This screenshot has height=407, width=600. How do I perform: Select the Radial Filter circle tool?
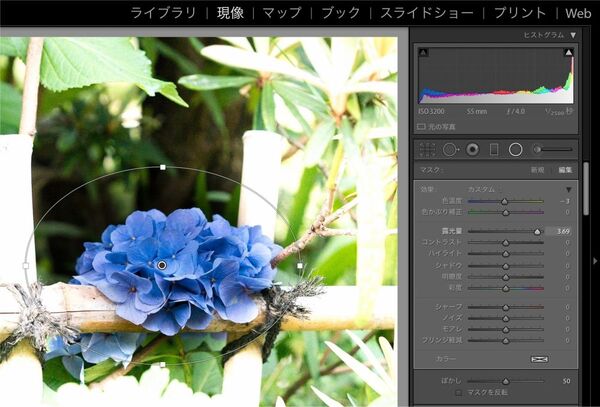pyautogui.click(x=515, y=150)
